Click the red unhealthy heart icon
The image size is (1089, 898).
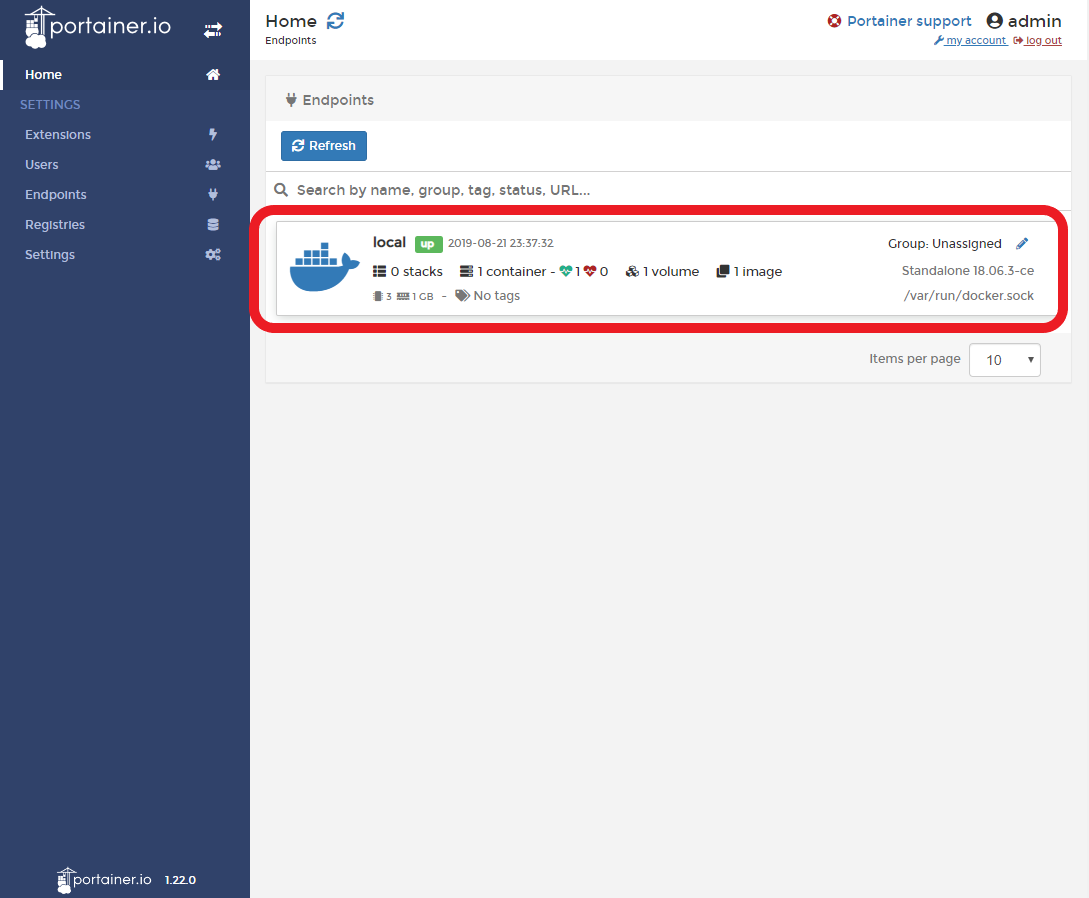pyautogui.click(x=590, y=271)
